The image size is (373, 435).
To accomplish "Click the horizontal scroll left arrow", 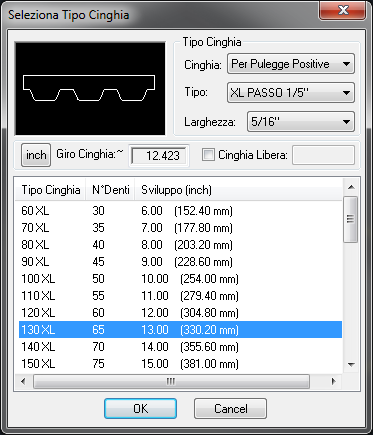I will (23, 381).
